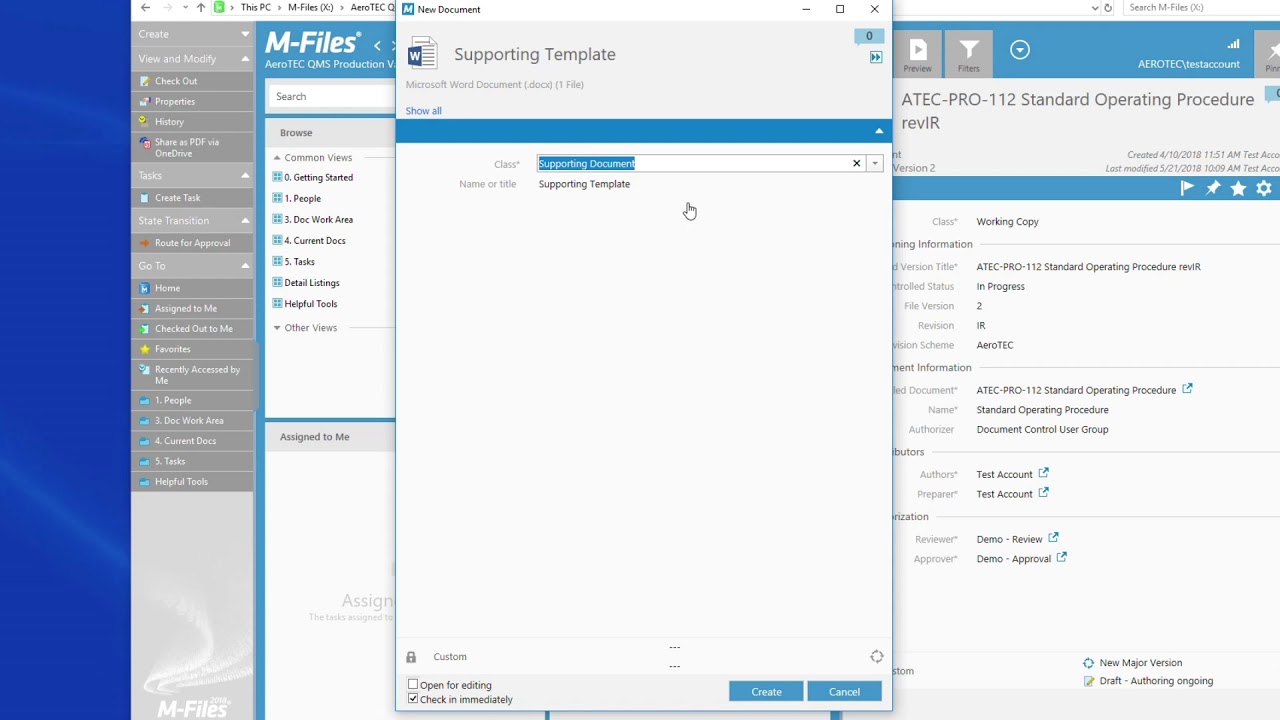Image resolution: width=1280 pixels, height=720 pixels.
Task: Select Route for Approval state transition
Action: click(192, 243)
